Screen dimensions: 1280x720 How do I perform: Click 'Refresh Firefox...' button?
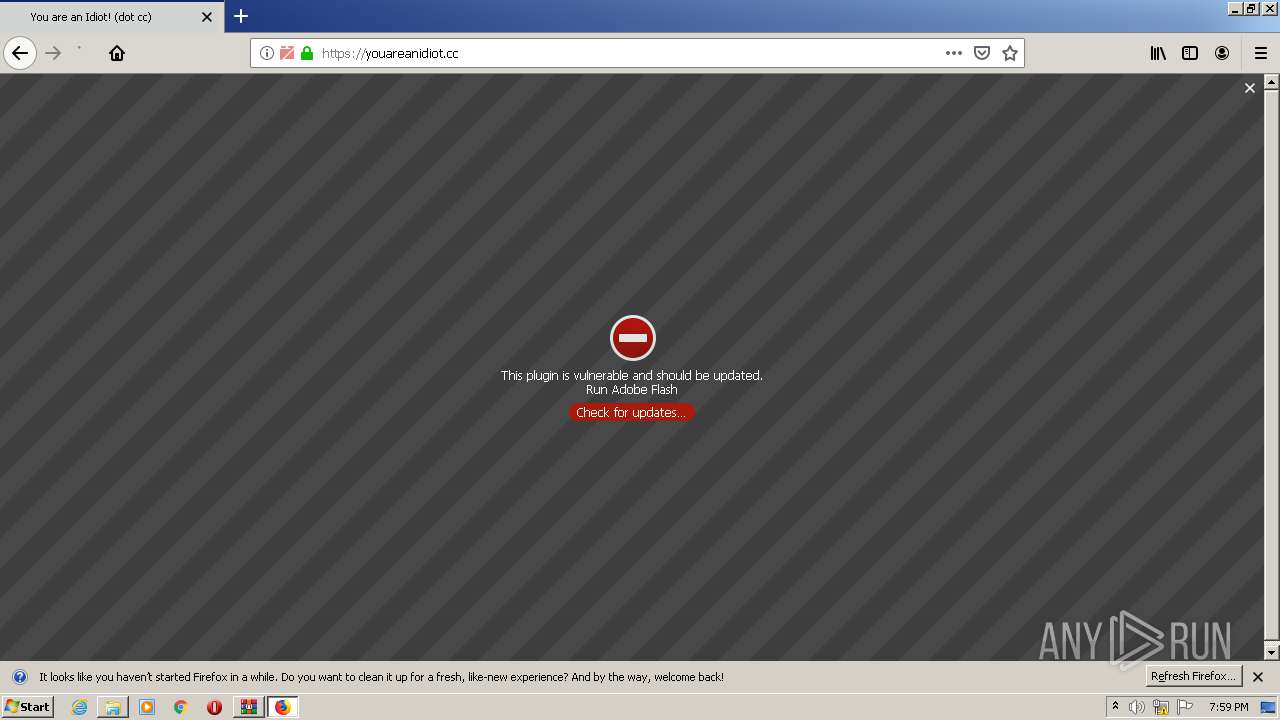(1194, 676)
